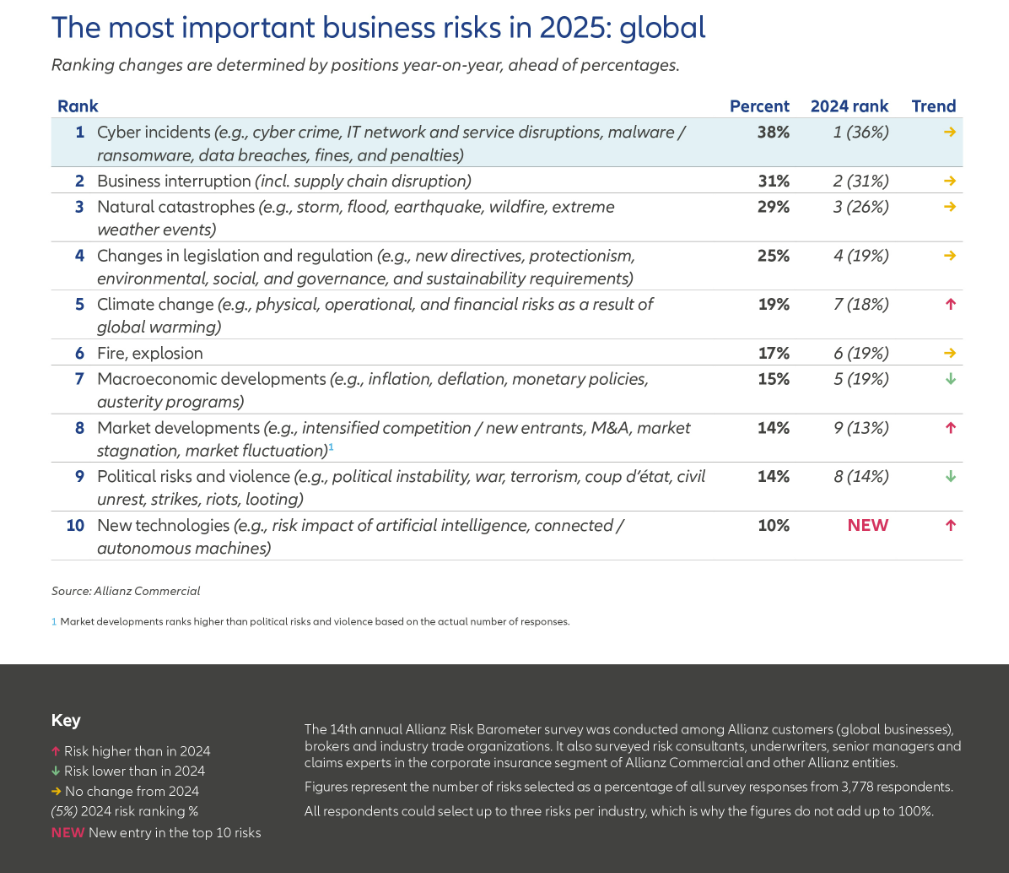Click the red NEW label in row 10
Viewport: 1009px width, 873px height.
click(x=867, y=525)
